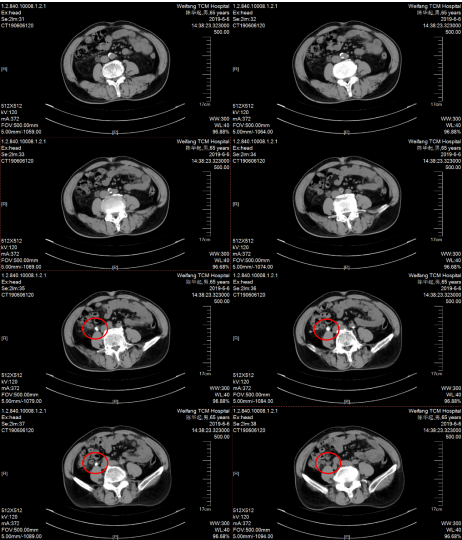The width and height of the screenshot is (462, 540).
Task: Click the Weifang TCM Hospital label on slice Im:32
Action: (x=434, y=6)
